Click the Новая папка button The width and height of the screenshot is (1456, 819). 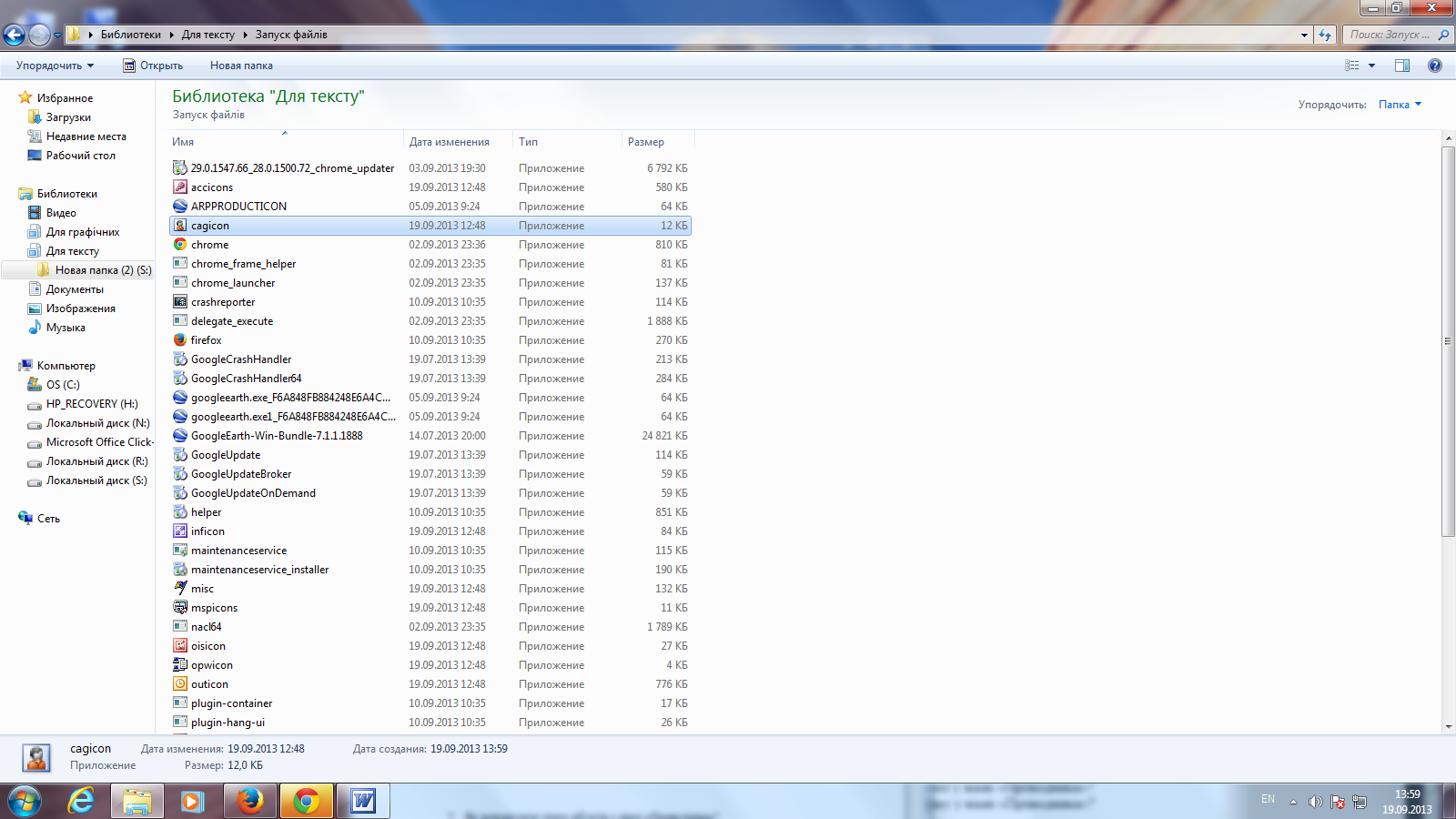pos(241,66)
